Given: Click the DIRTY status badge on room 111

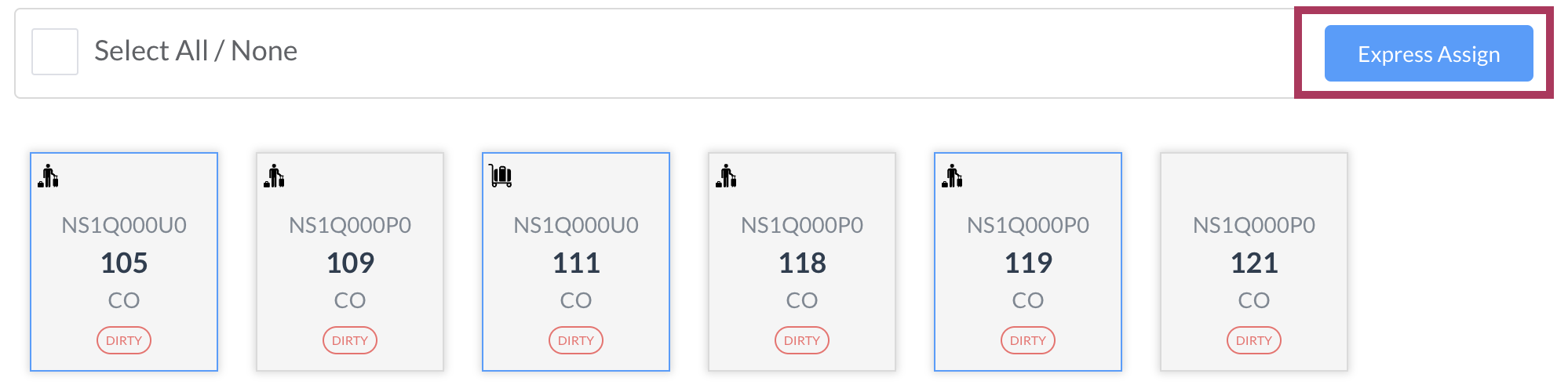Looking at the screenshot, I should click(576, 340).
